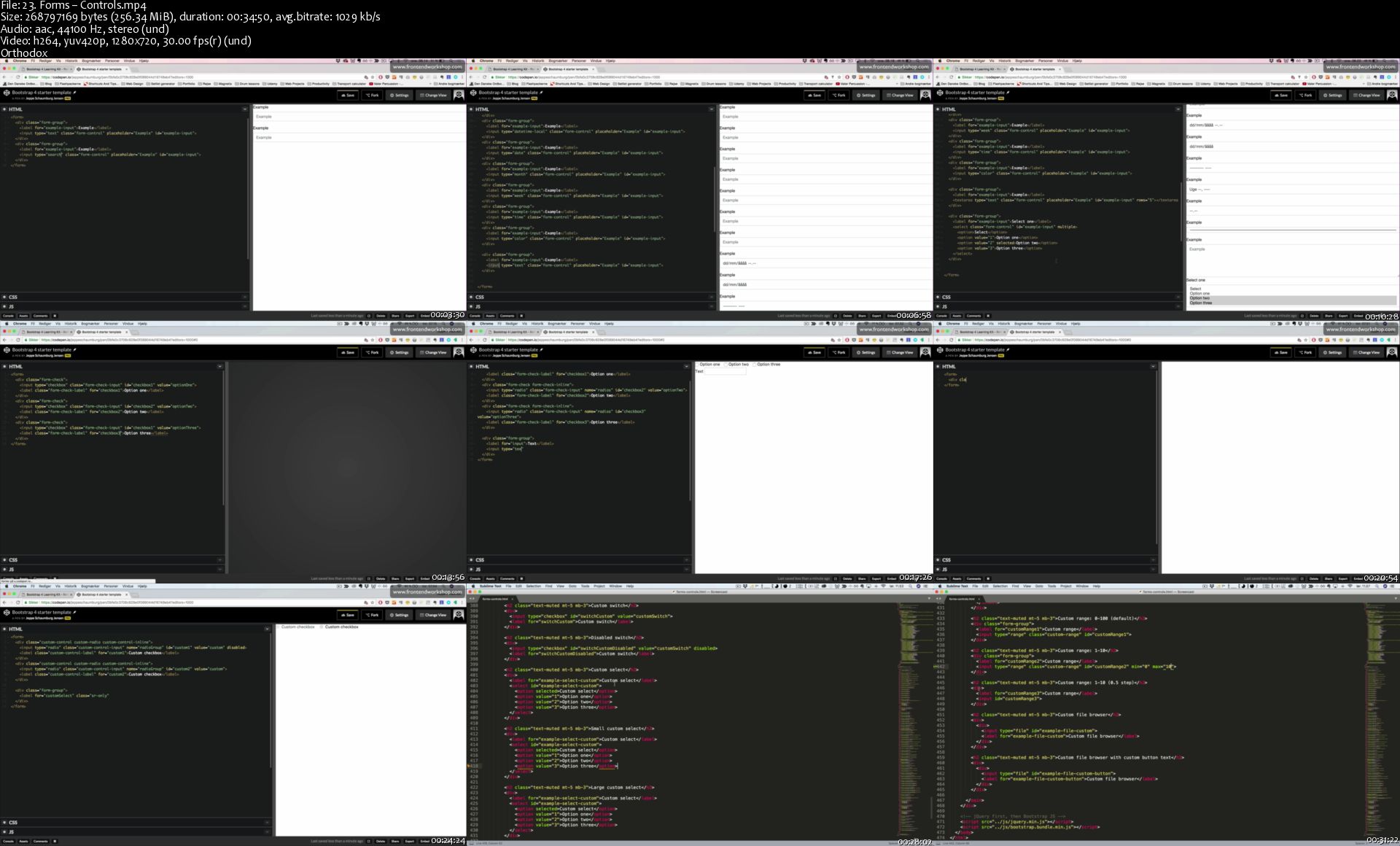
Task: Expand CSS panel chevron in 00:03:30 frame
Action: pyautogui.click(x=244, y=298)
